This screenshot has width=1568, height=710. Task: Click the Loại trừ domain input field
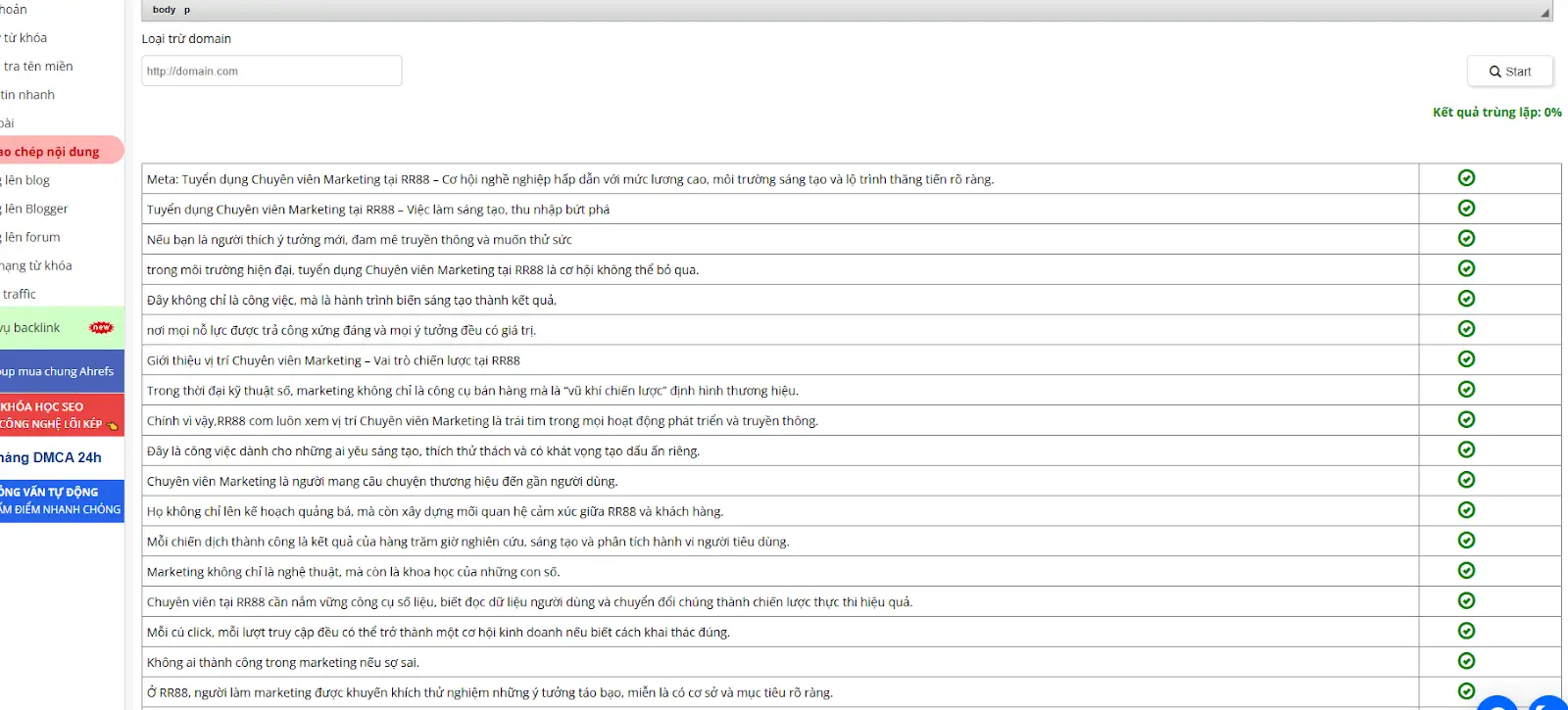[271, 71]
